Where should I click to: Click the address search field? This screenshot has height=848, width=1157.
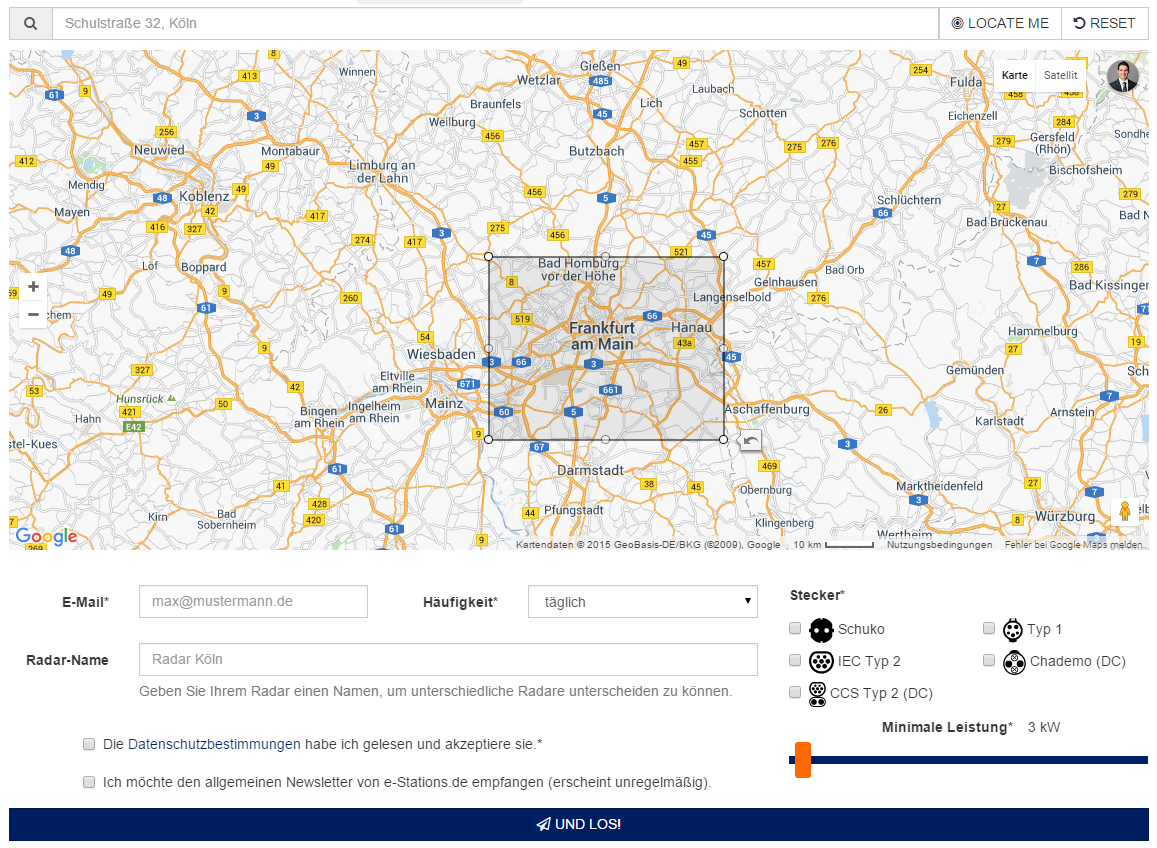point(495,24)
